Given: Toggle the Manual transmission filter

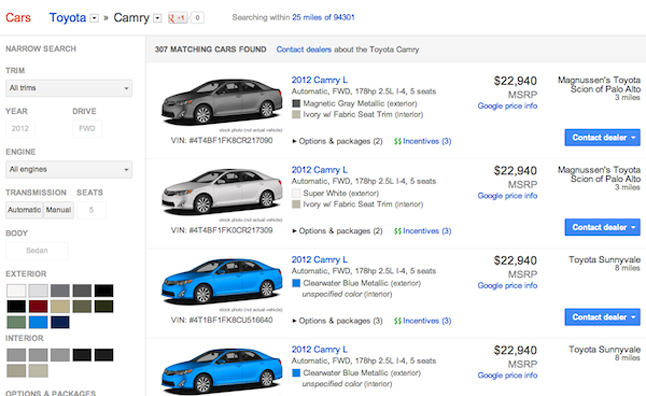Looking at the screenshot, I should (x=59, y=210).
